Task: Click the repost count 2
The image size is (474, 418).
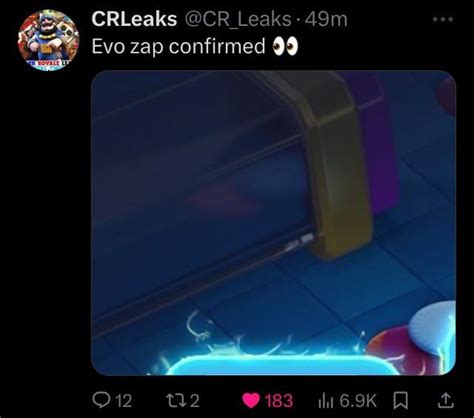Action: [195, 400]
